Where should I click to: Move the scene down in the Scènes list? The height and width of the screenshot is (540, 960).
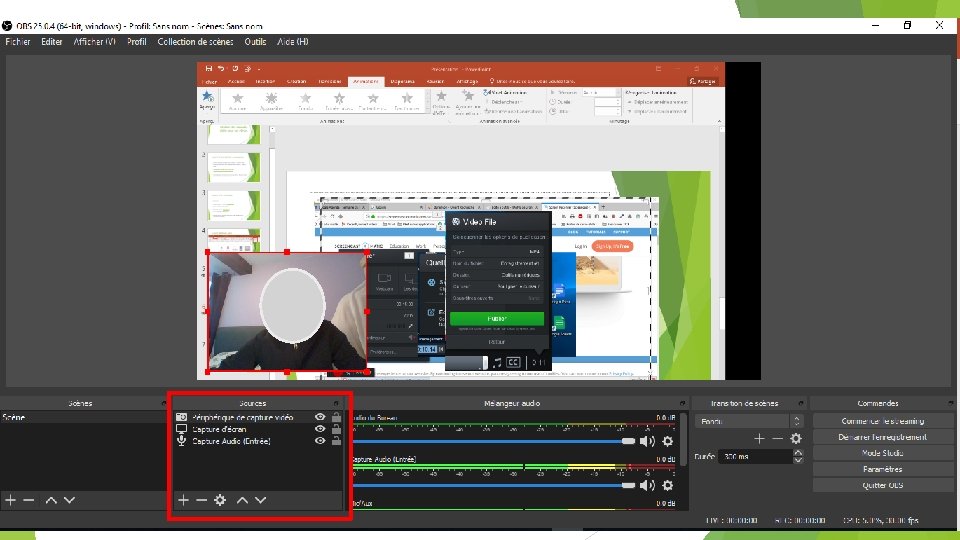[70, 500]
